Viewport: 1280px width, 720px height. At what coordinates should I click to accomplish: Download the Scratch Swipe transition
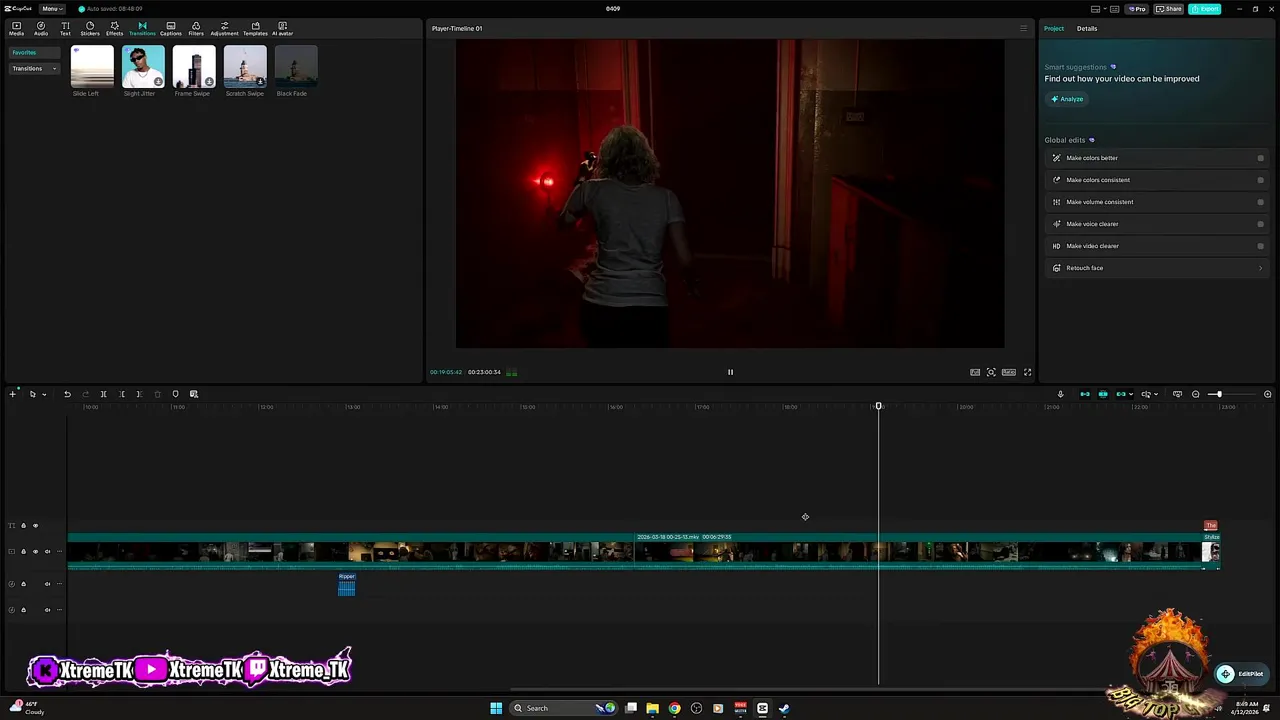point(260,82)
